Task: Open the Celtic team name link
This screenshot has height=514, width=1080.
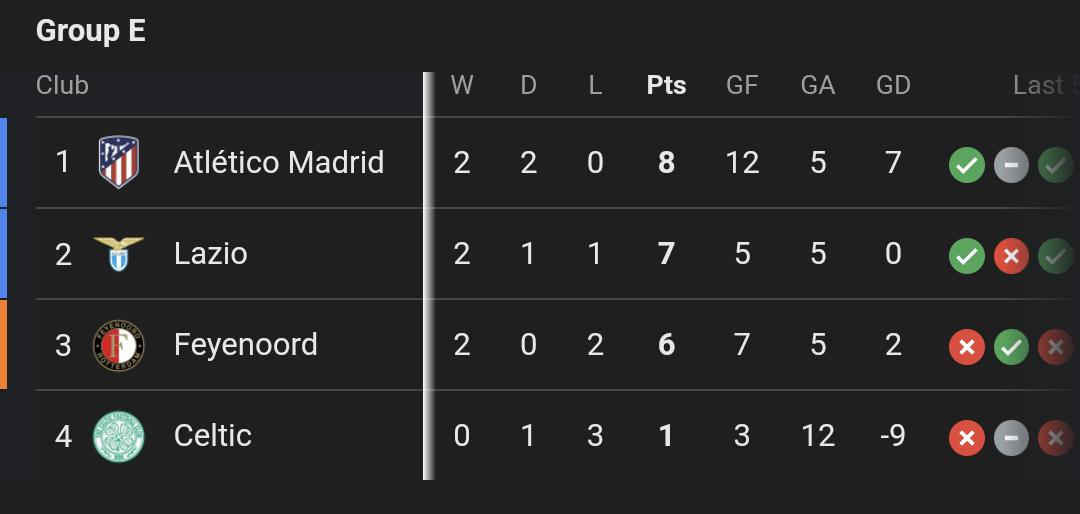Action: 213,435
